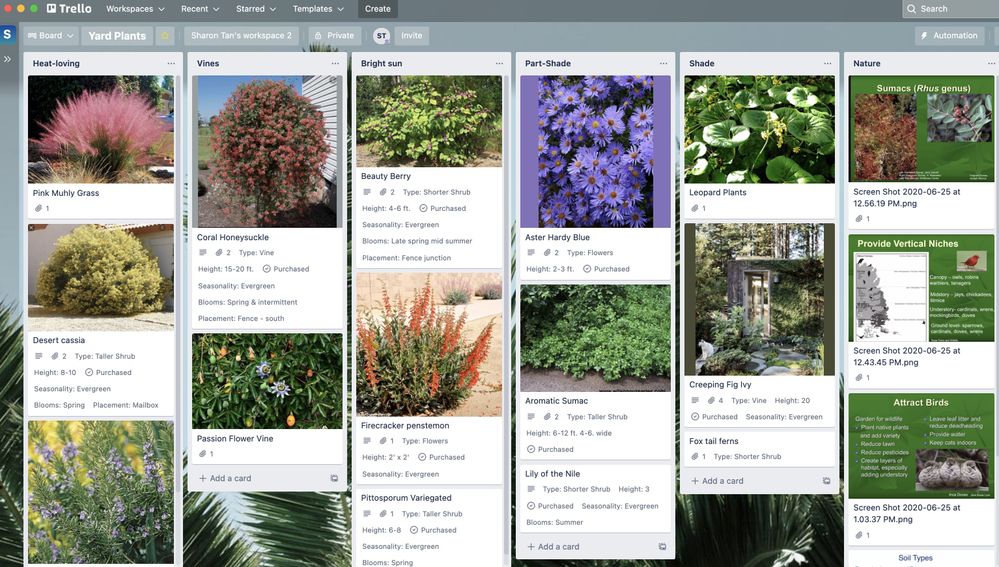Image resolution: width=999 pixels, height=567 pixels.
Task: Open Sharon Tan's workspace 2 link
Action: [241, 36]
